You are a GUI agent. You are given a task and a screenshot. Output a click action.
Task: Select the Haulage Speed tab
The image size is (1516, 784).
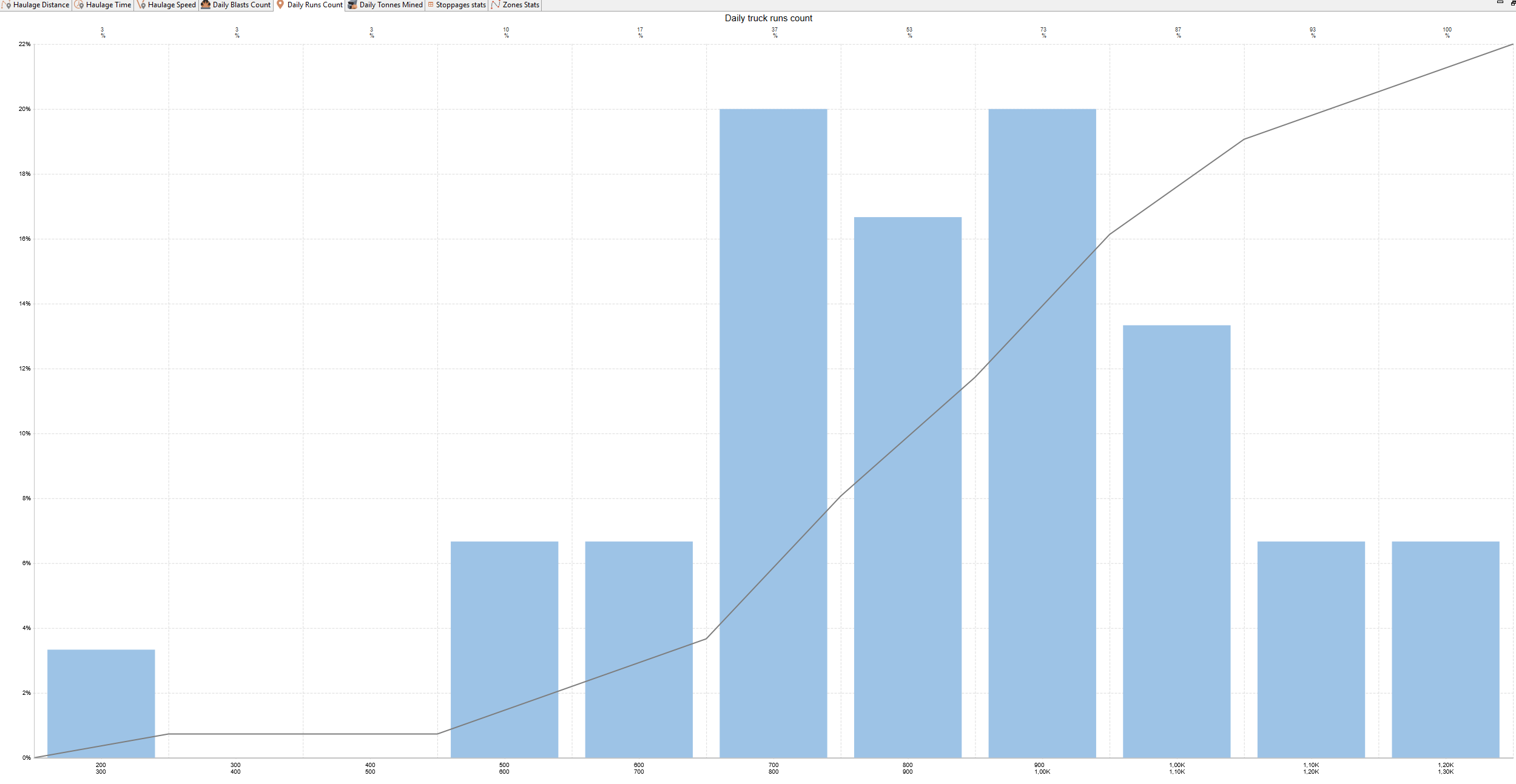[x=167, y=5]
